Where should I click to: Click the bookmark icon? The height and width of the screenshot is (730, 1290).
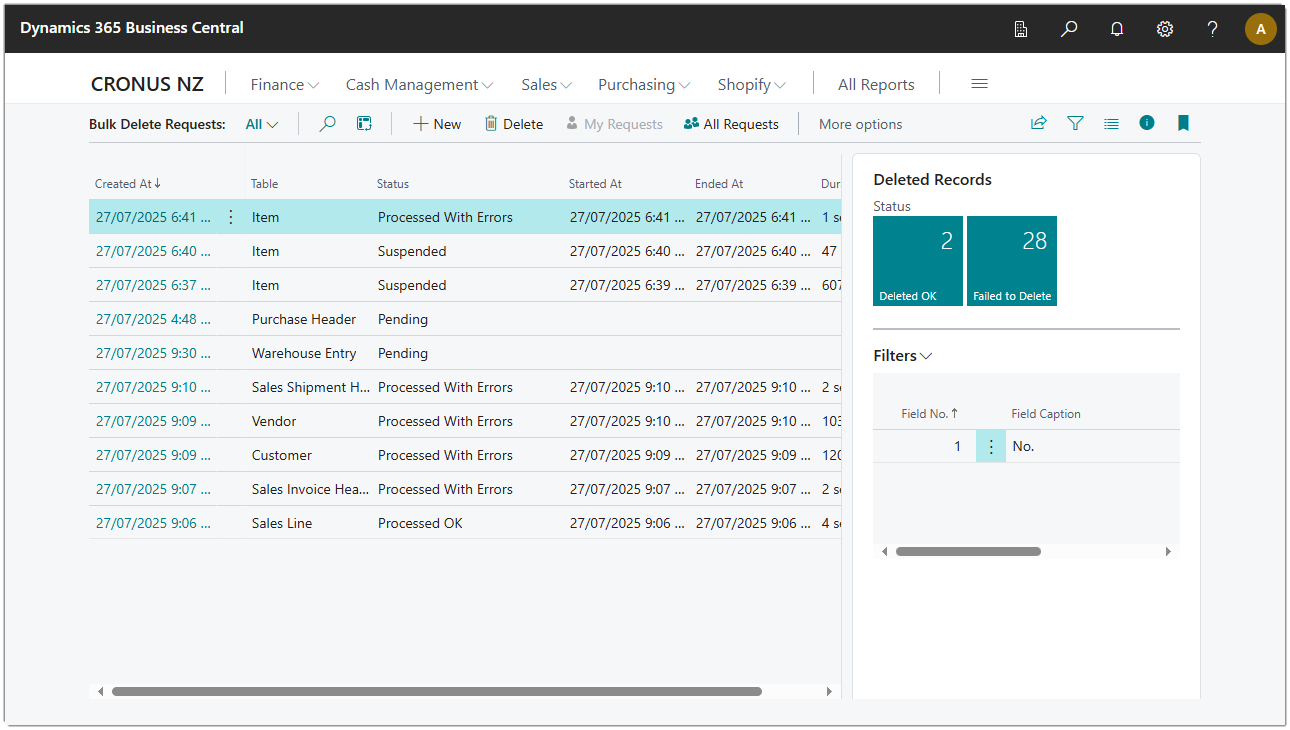point(1183,123)
